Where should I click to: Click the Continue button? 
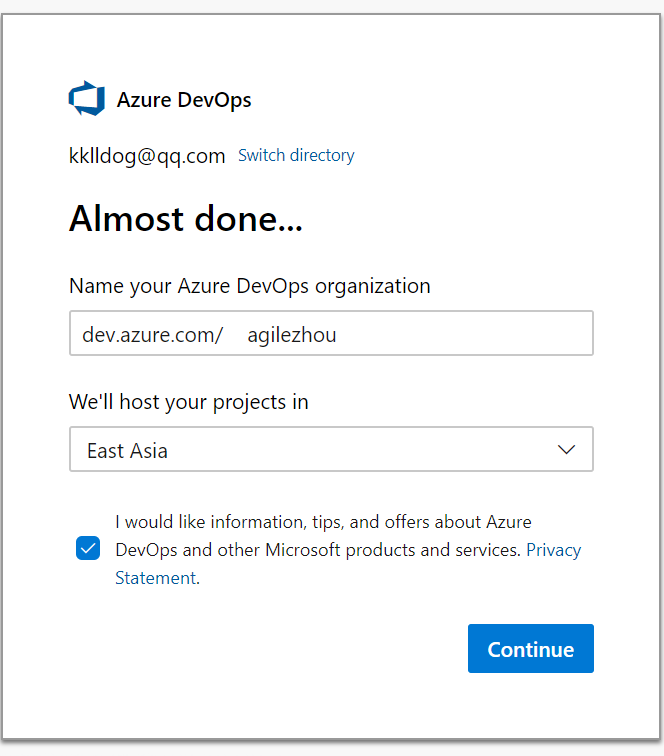[x=531, y=648]
